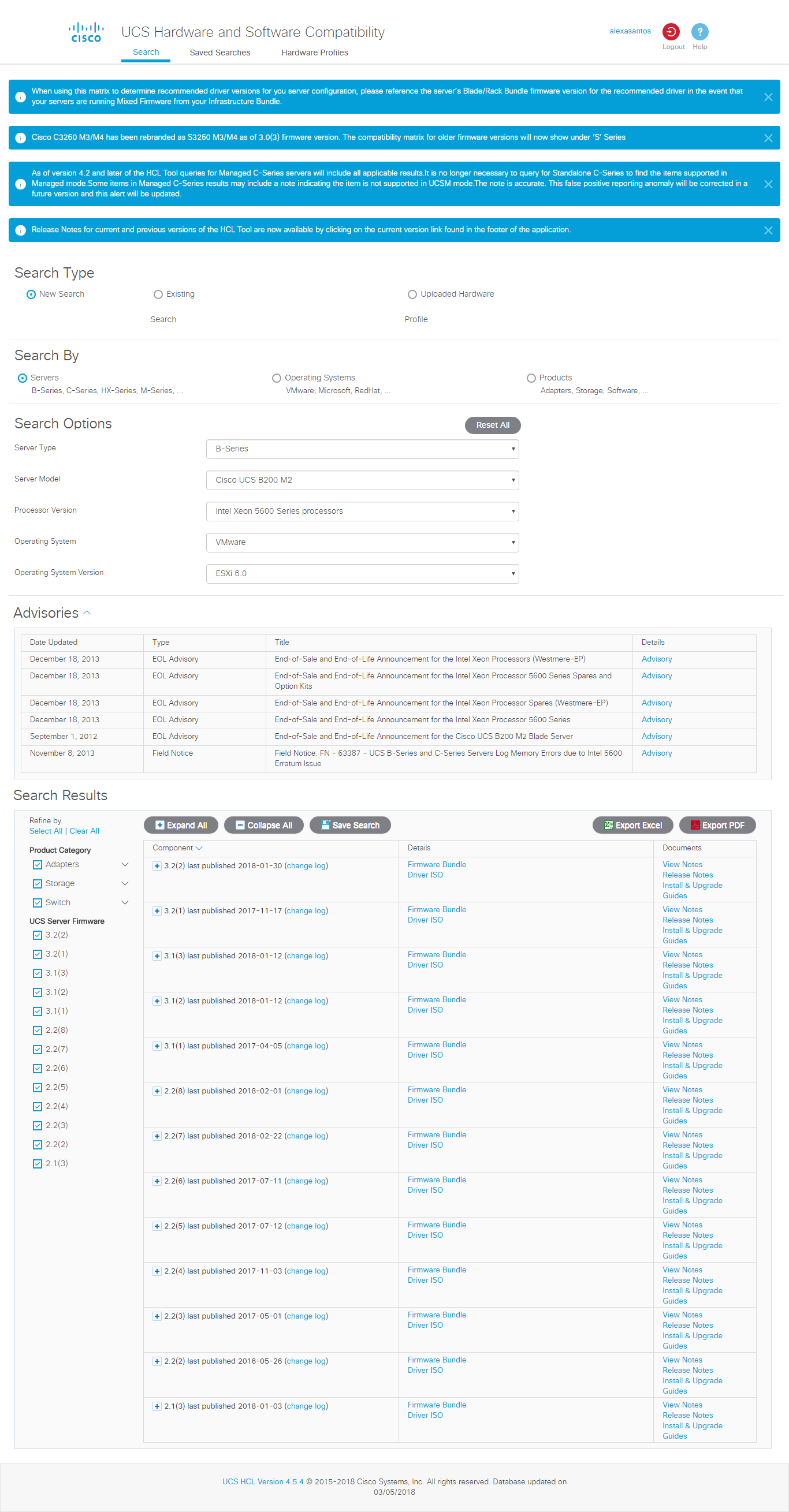
Task: Open the Operating System dropdown
Action: point(362,542)
